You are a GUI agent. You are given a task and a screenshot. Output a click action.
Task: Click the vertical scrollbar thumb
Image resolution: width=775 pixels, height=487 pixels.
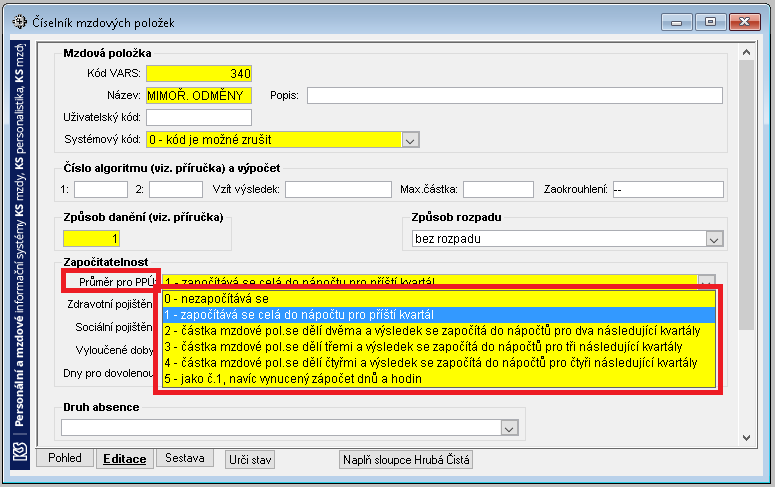point(746,195)
